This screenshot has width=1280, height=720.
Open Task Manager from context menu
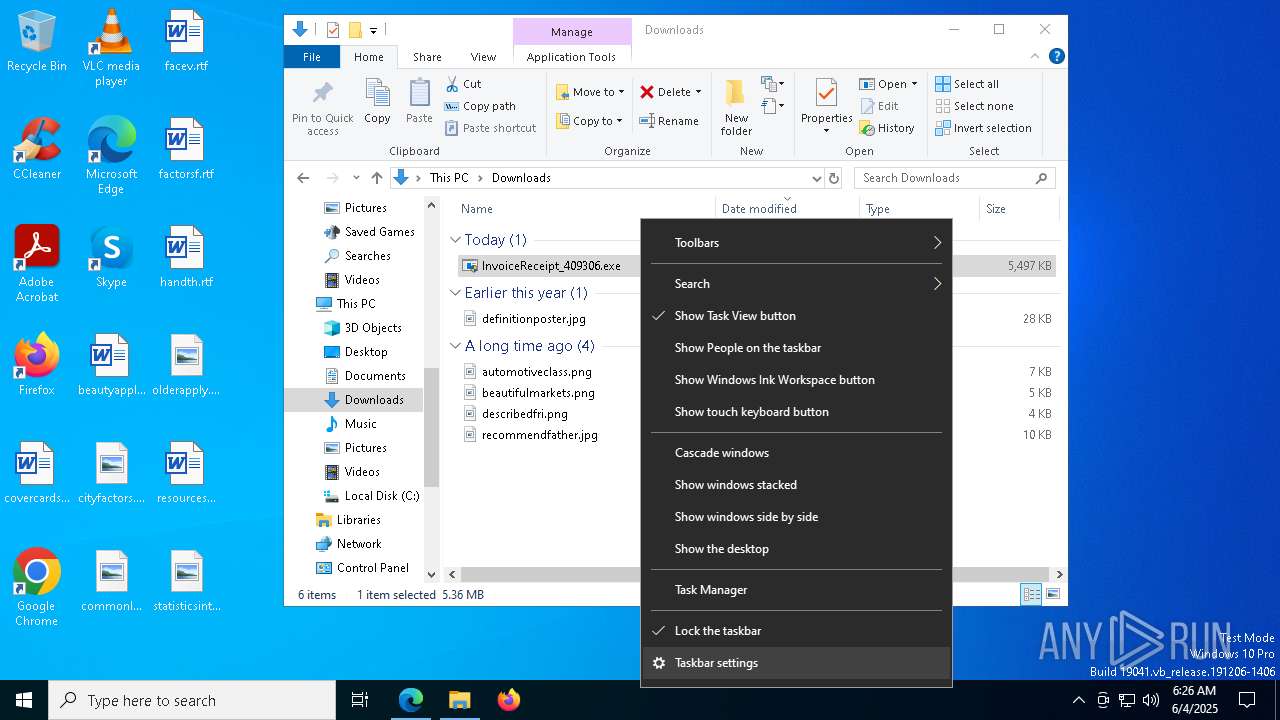point(796,590)
